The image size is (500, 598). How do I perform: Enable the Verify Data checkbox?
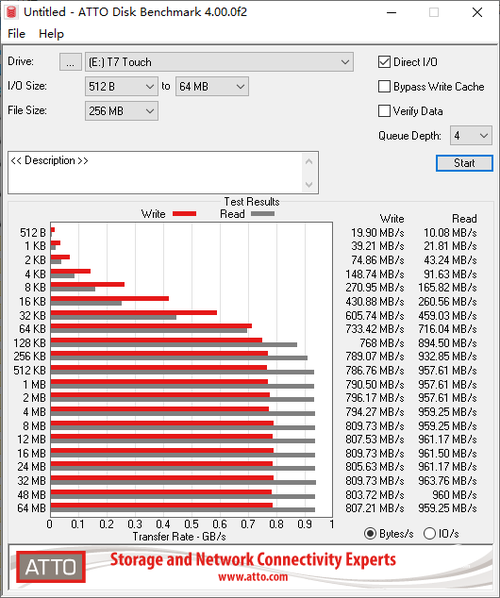384,111
